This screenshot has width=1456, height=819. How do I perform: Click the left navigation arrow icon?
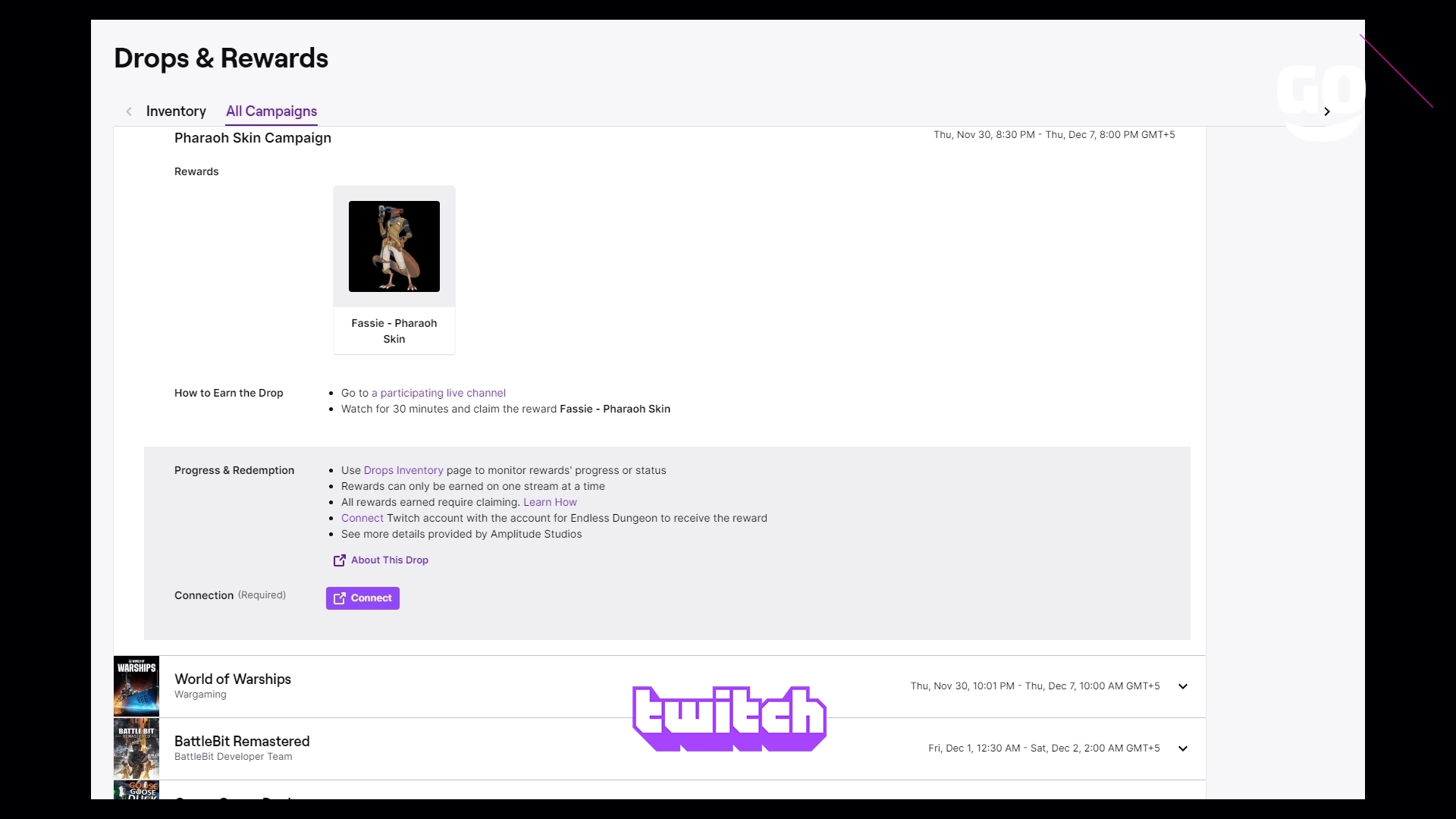129,111
